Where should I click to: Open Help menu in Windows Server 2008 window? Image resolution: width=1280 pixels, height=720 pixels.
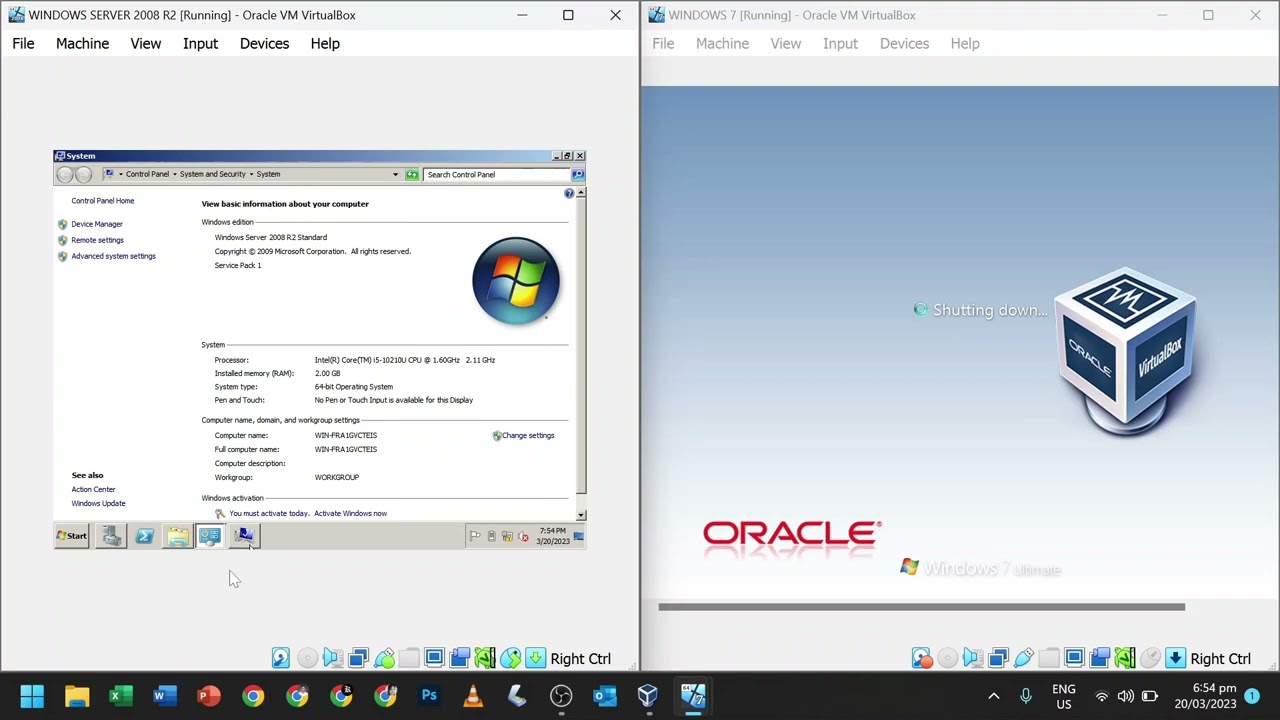click(x=325, y=43)
